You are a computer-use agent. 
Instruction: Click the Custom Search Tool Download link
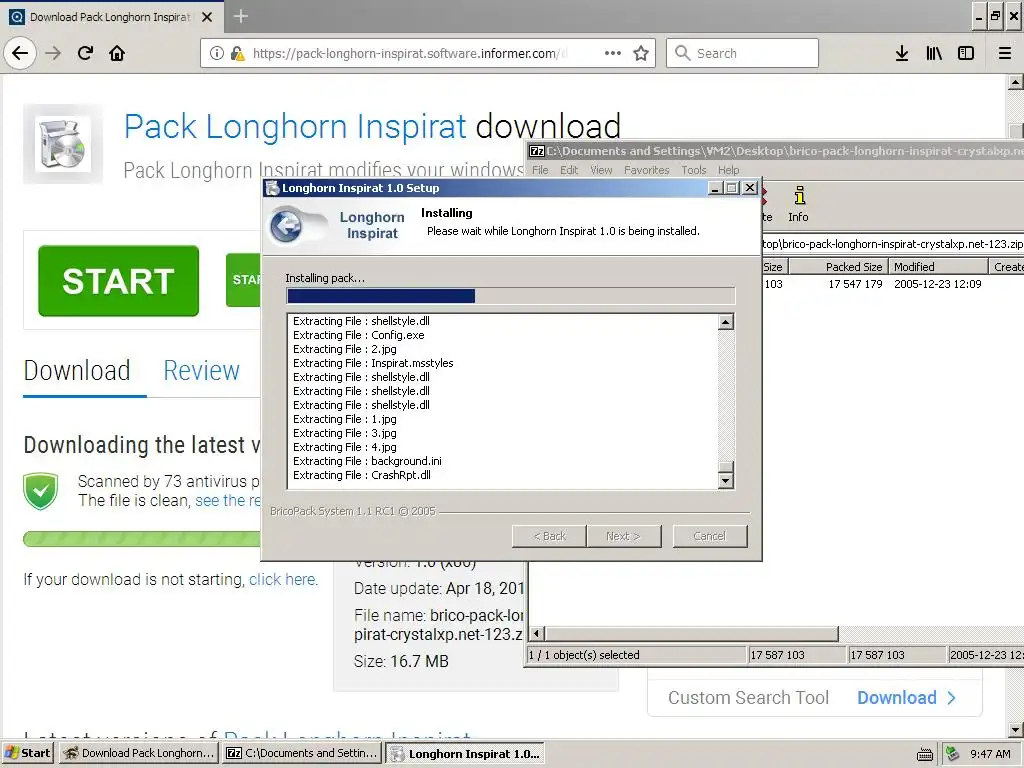[x=906, y=697]
